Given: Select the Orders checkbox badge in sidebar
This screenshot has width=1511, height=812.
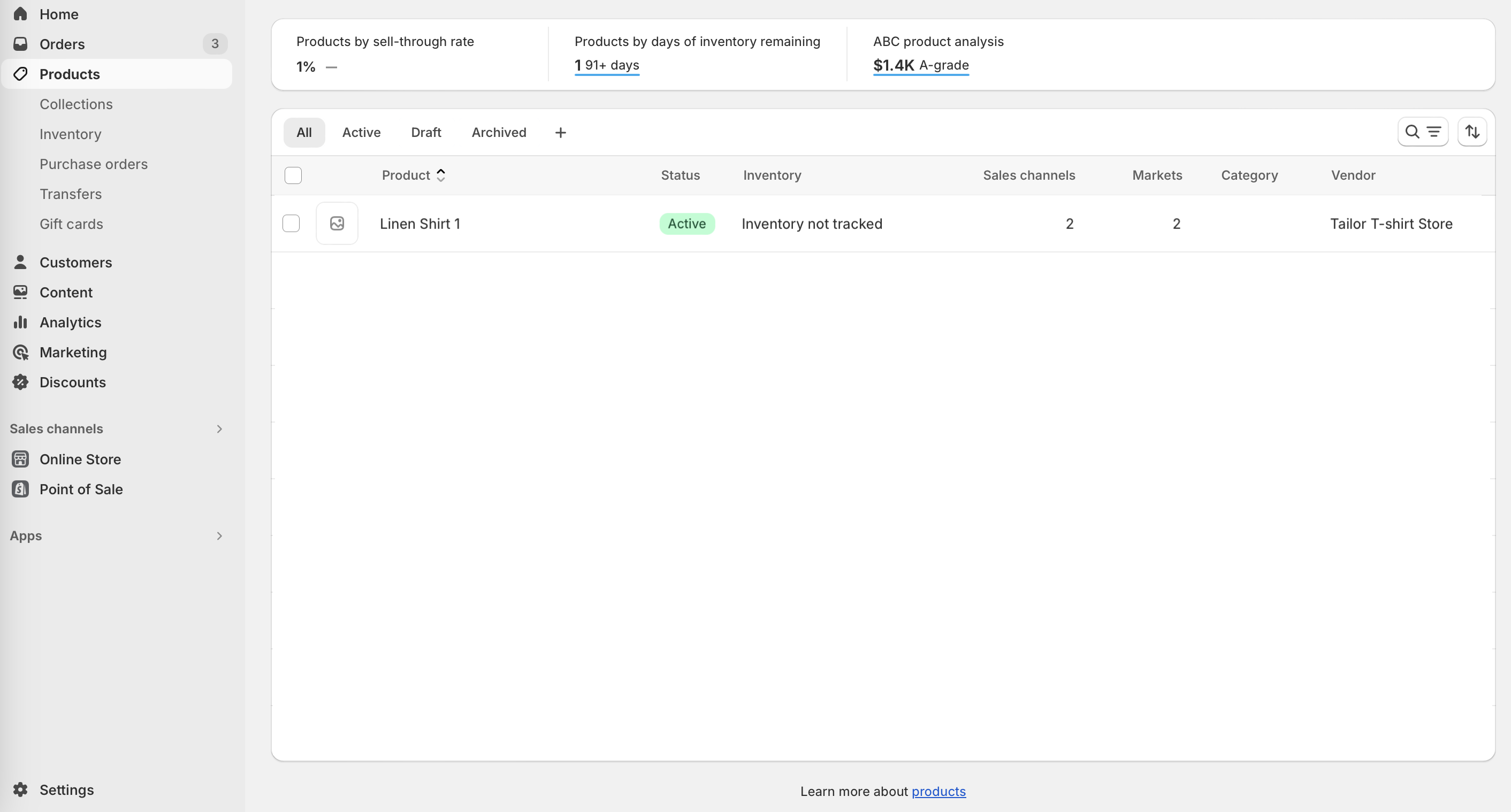Looking at the screenshot, I should coord(215,43).
